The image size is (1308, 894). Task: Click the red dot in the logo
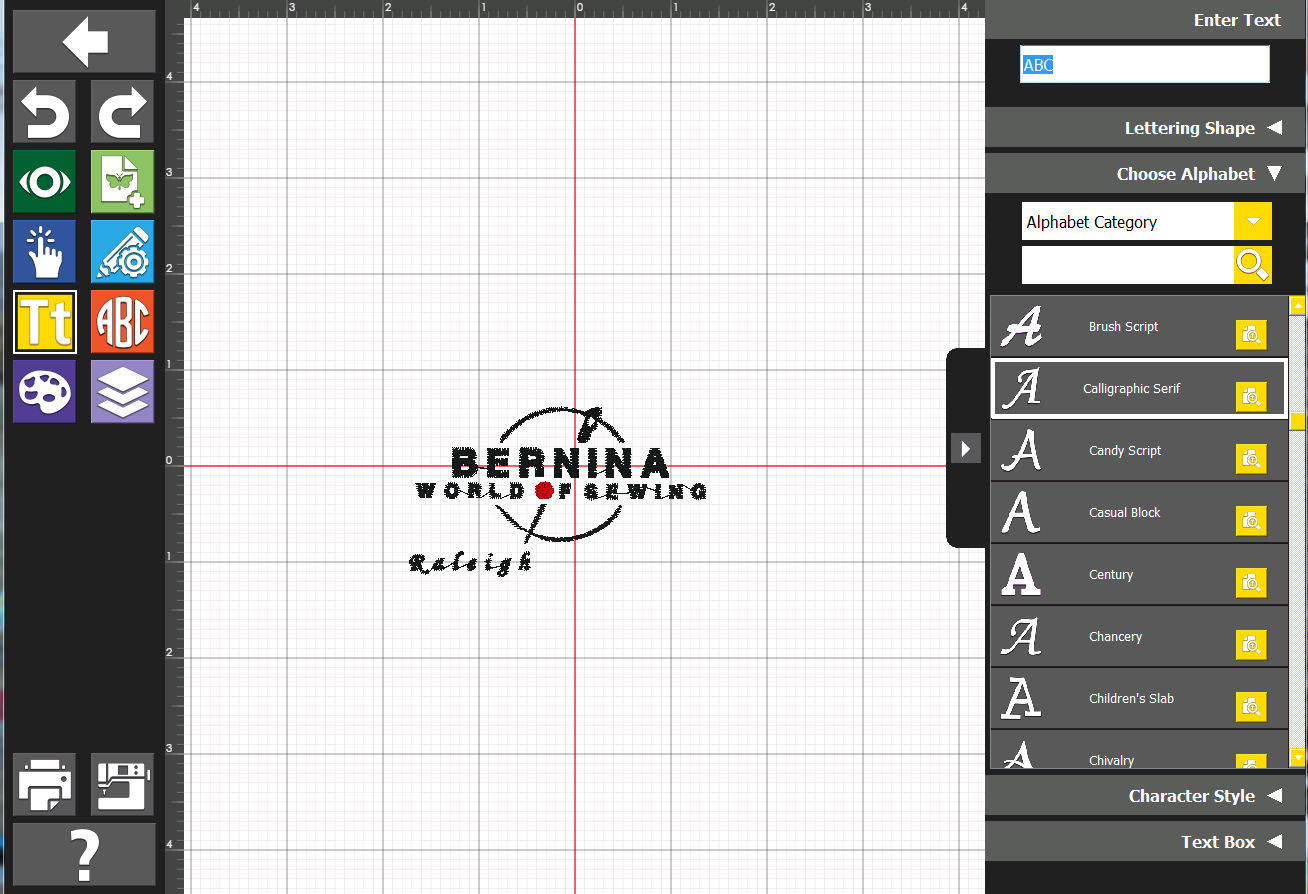[x=544, y=490]
